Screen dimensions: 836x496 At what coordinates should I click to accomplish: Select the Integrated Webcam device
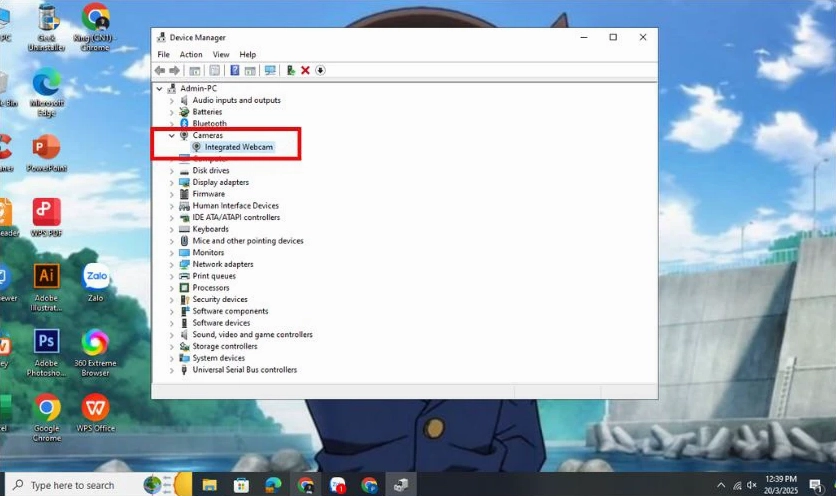(238, 147)
